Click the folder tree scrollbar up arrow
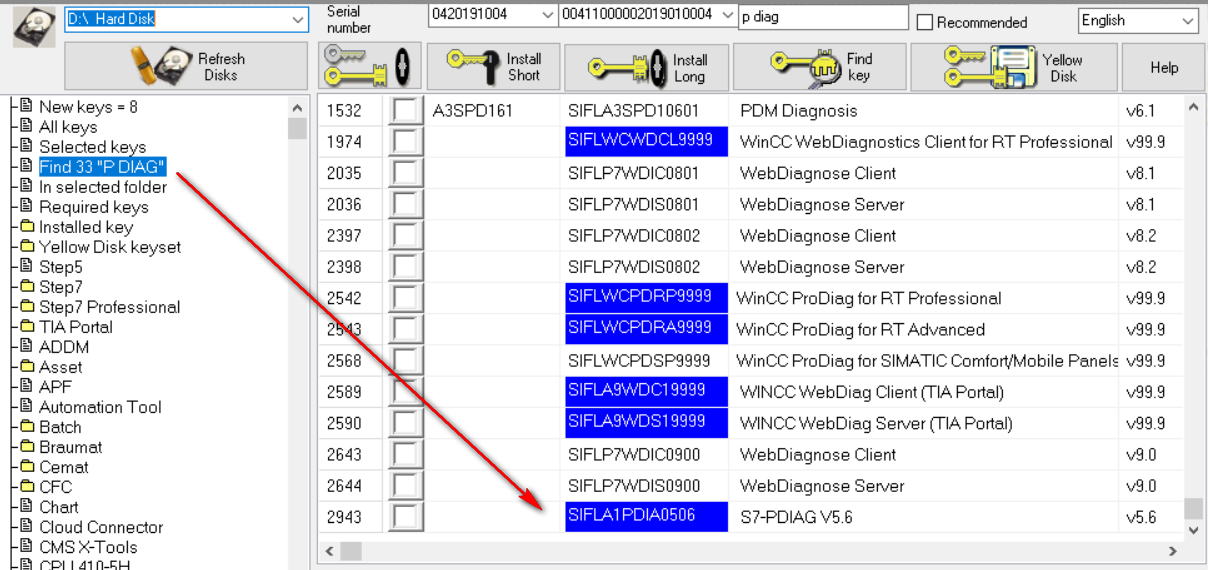The image size is (1208, 570). (297, 107)
